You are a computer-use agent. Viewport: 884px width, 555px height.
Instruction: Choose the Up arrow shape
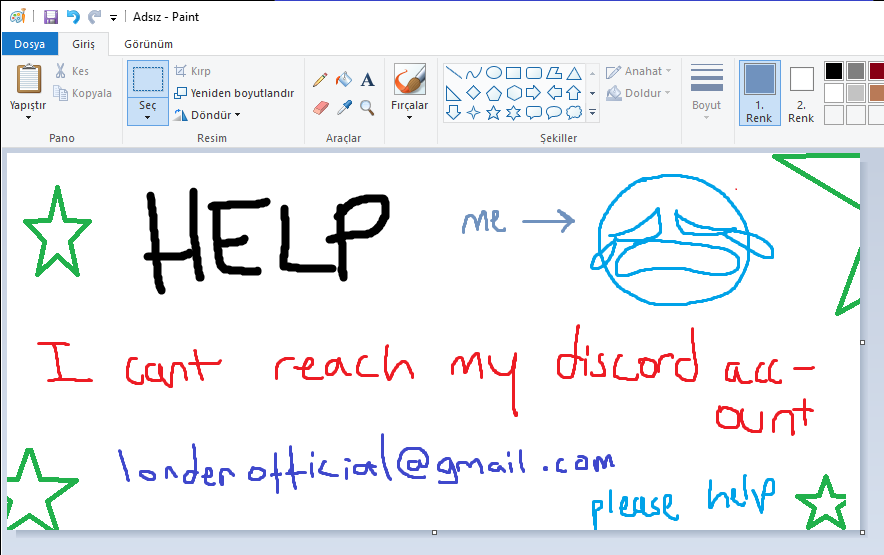pos(574,92)
